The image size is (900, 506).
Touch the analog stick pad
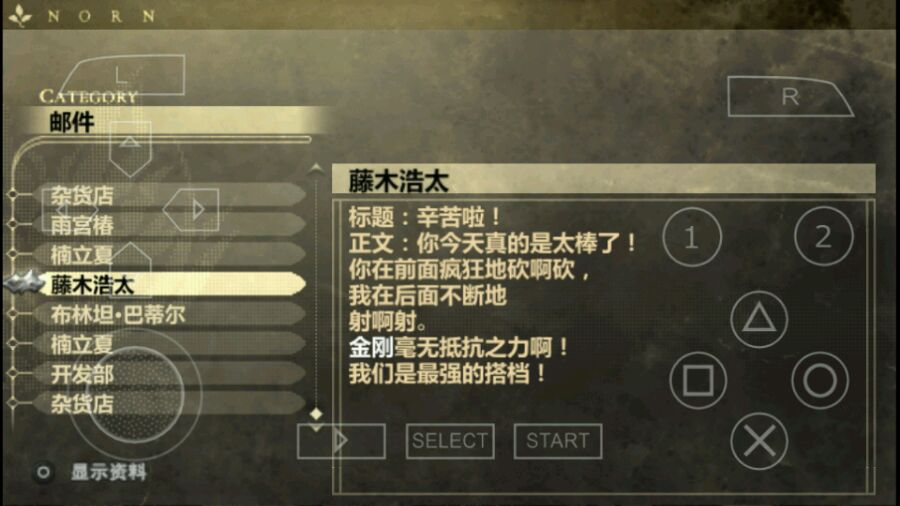135,394
